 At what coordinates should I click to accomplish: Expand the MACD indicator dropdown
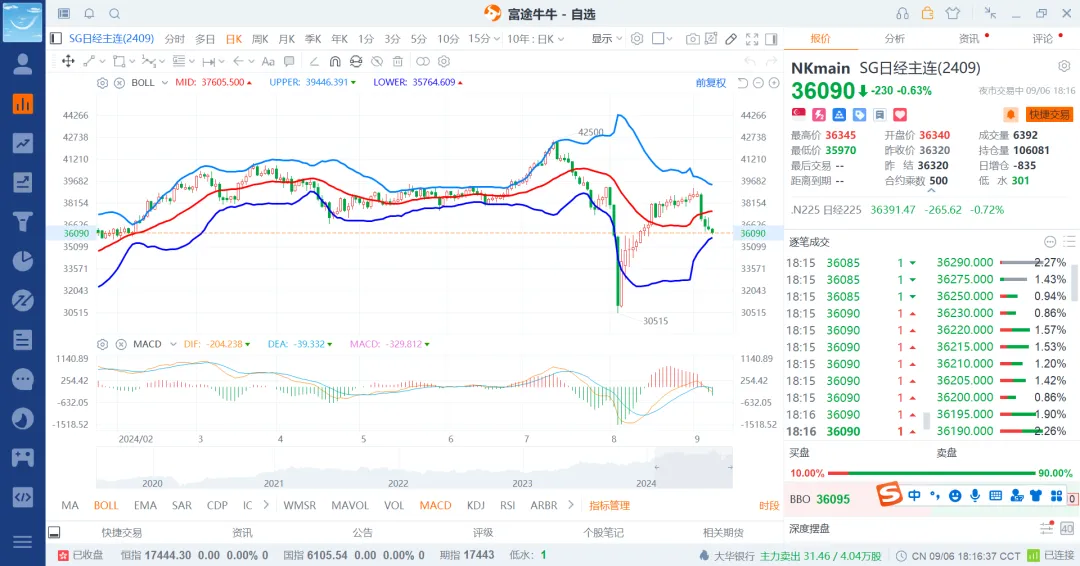click(x=173, y=344)
